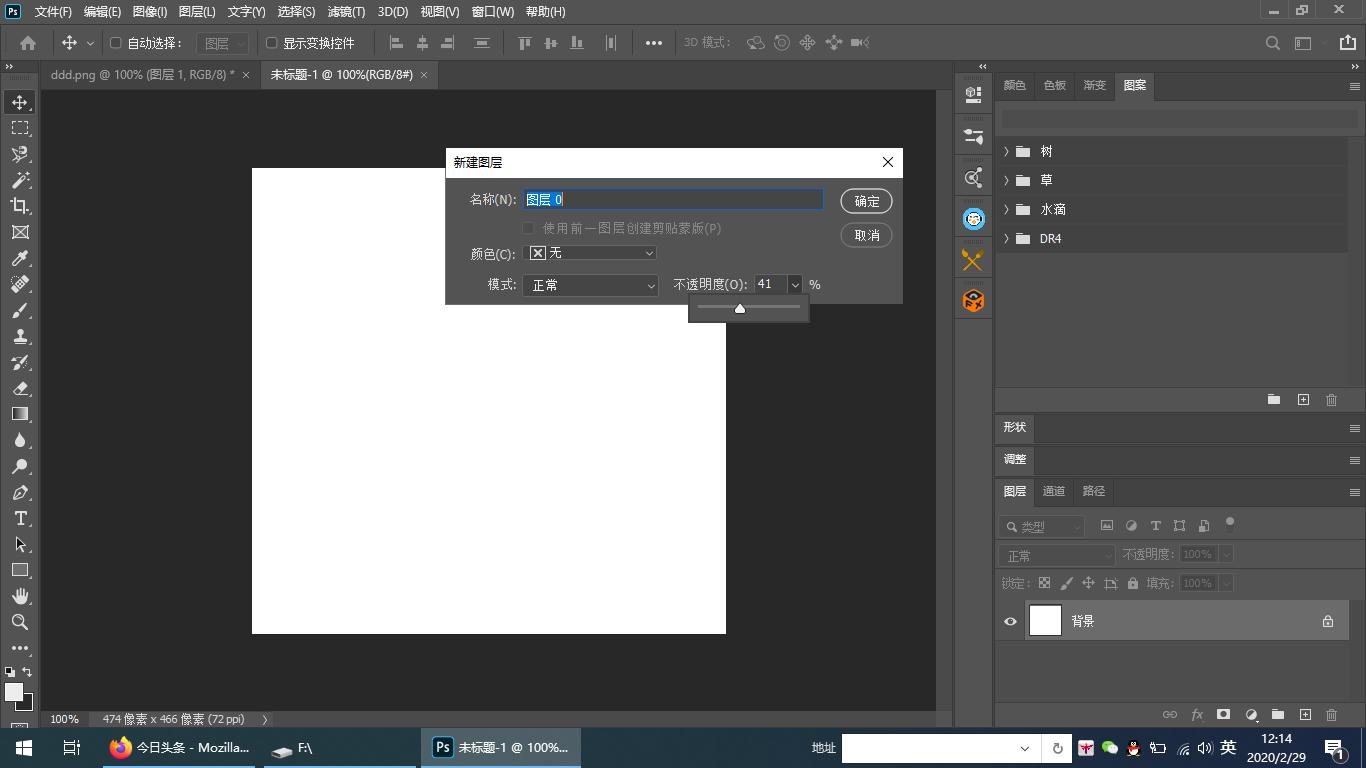Viewport: 1366px width, 768px height.
Task: Expand the 水滴 pattern folder
Action: point(1006,209)
